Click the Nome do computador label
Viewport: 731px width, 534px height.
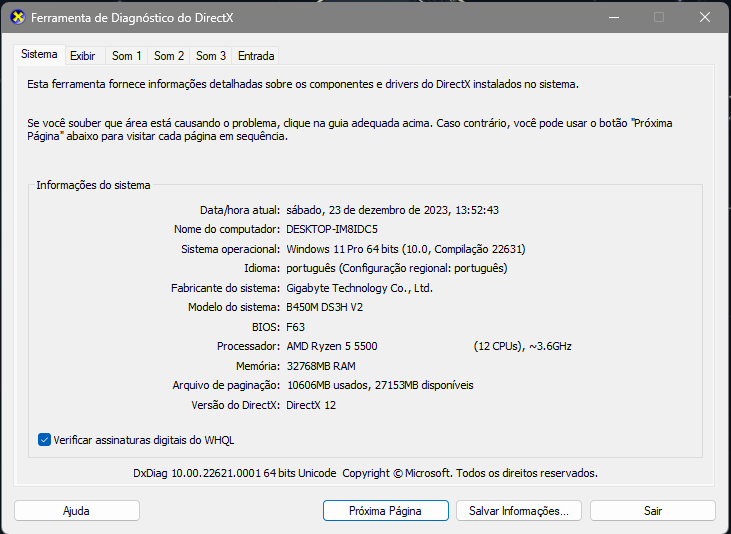(227, 229)
